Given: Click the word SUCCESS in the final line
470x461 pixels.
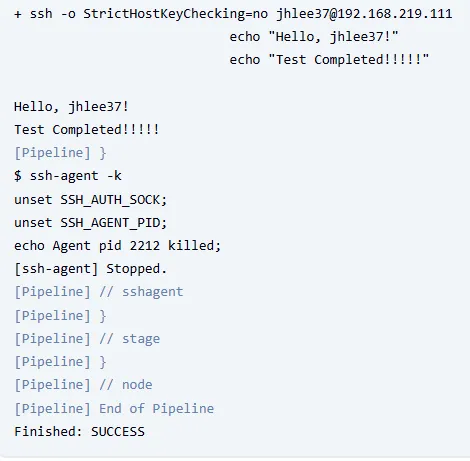Looking at the screenshot, I should pyautogui.click(x=118, y=432).
